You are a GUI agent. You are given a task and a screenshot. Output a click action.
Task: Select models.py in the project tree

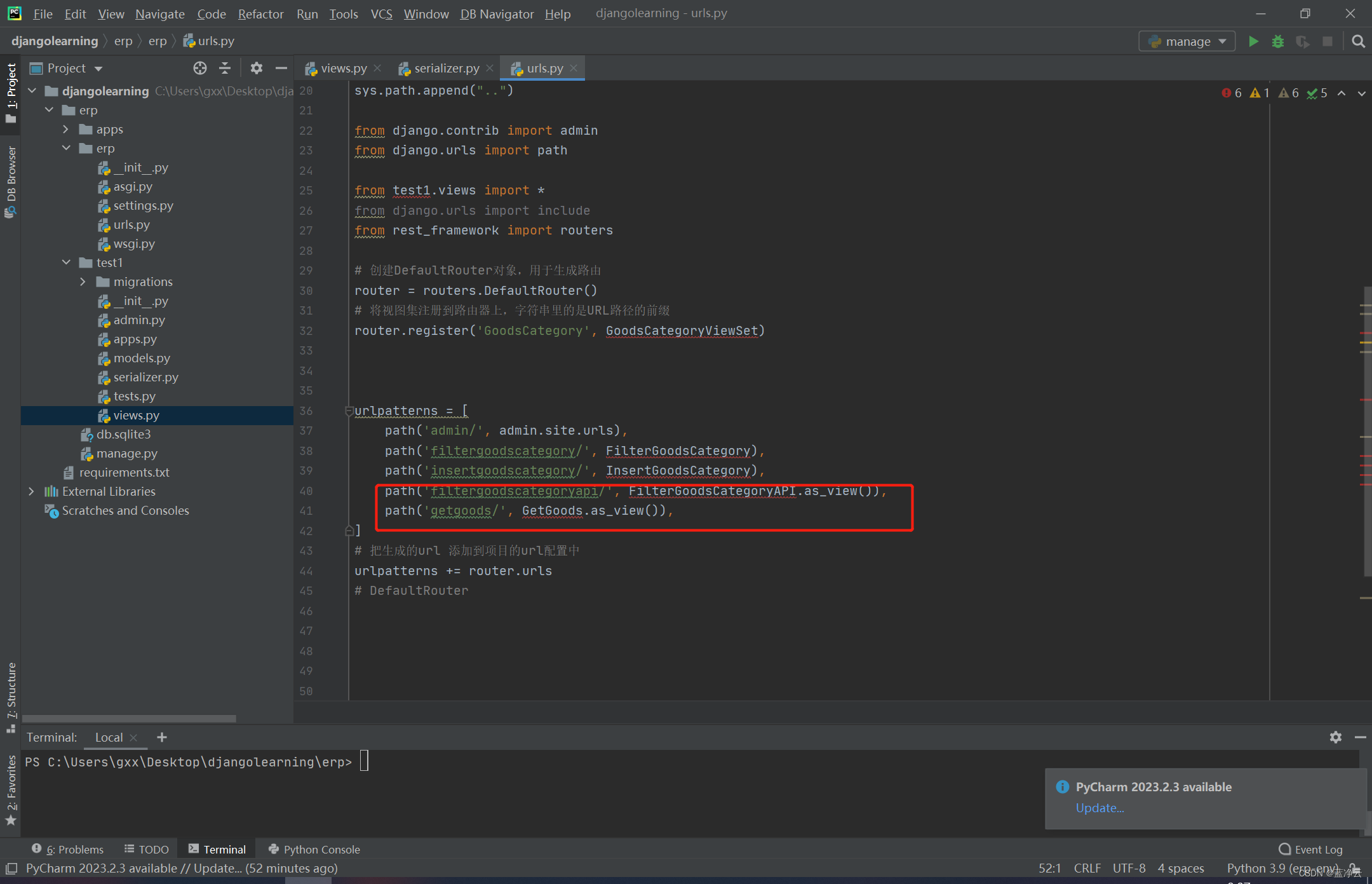[142, 358]
